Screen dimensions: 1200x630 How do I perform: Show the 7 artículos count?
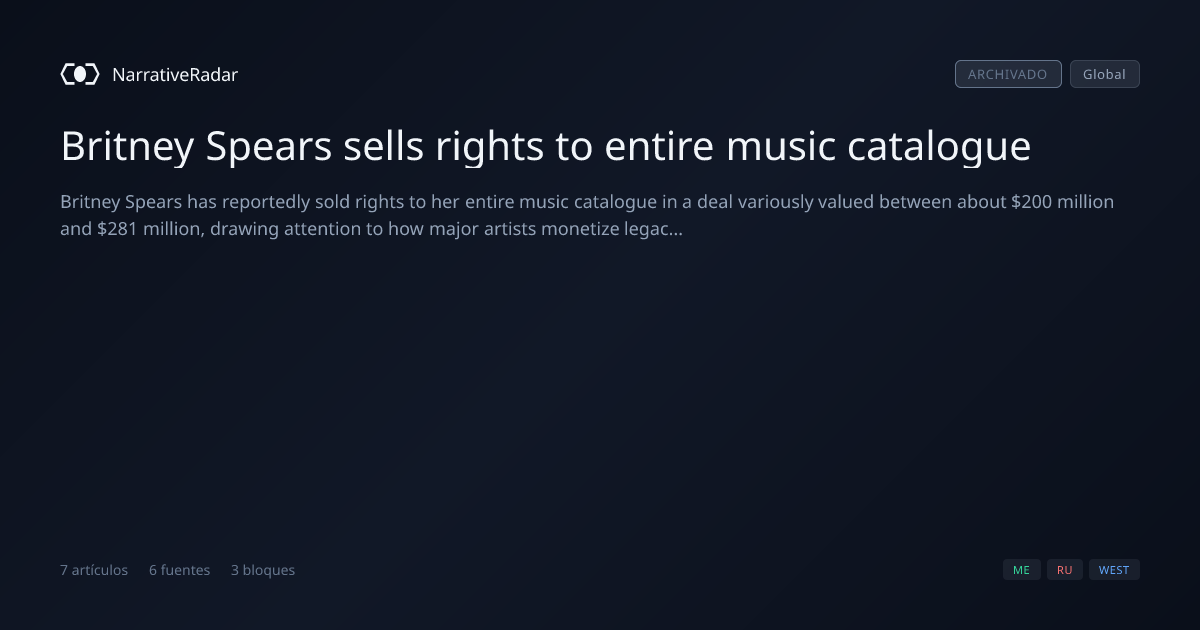(x=94, y=570)
